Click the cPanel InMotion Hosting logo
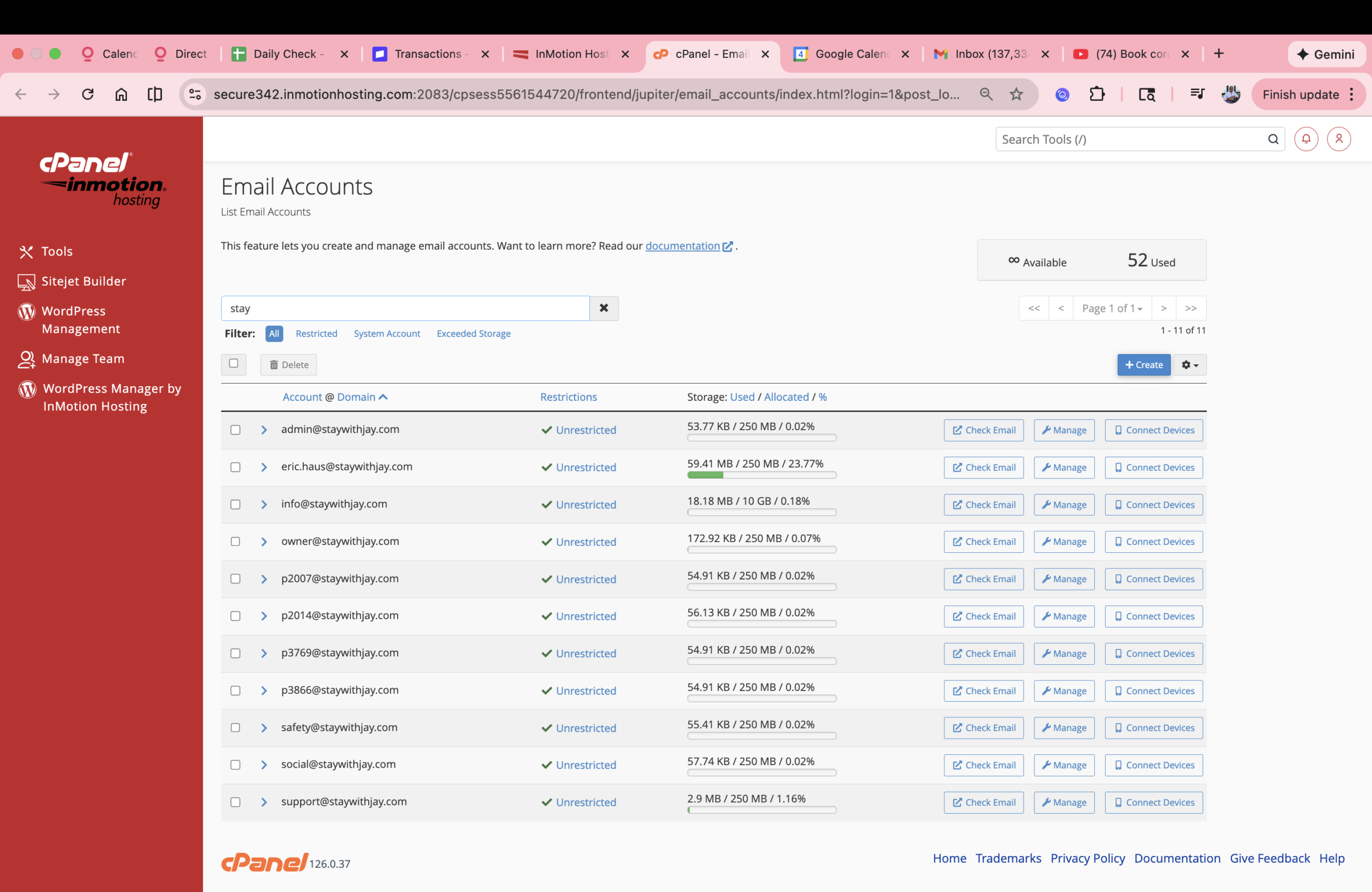 [102, 179]
